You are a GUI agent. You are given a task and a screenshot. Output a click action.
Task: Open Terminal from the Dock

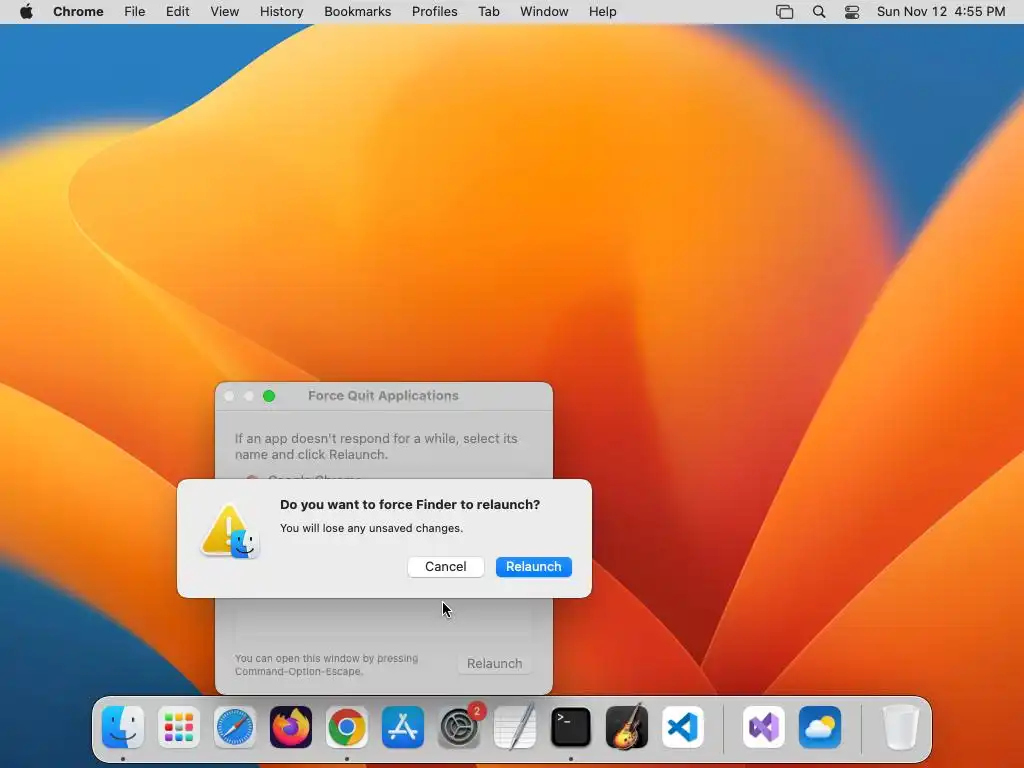click(571, 727)
